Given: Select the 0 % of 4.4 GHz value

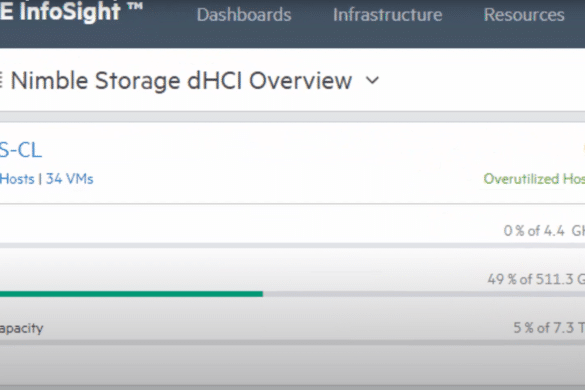Looking at the screenshot, I should point(544,231).
